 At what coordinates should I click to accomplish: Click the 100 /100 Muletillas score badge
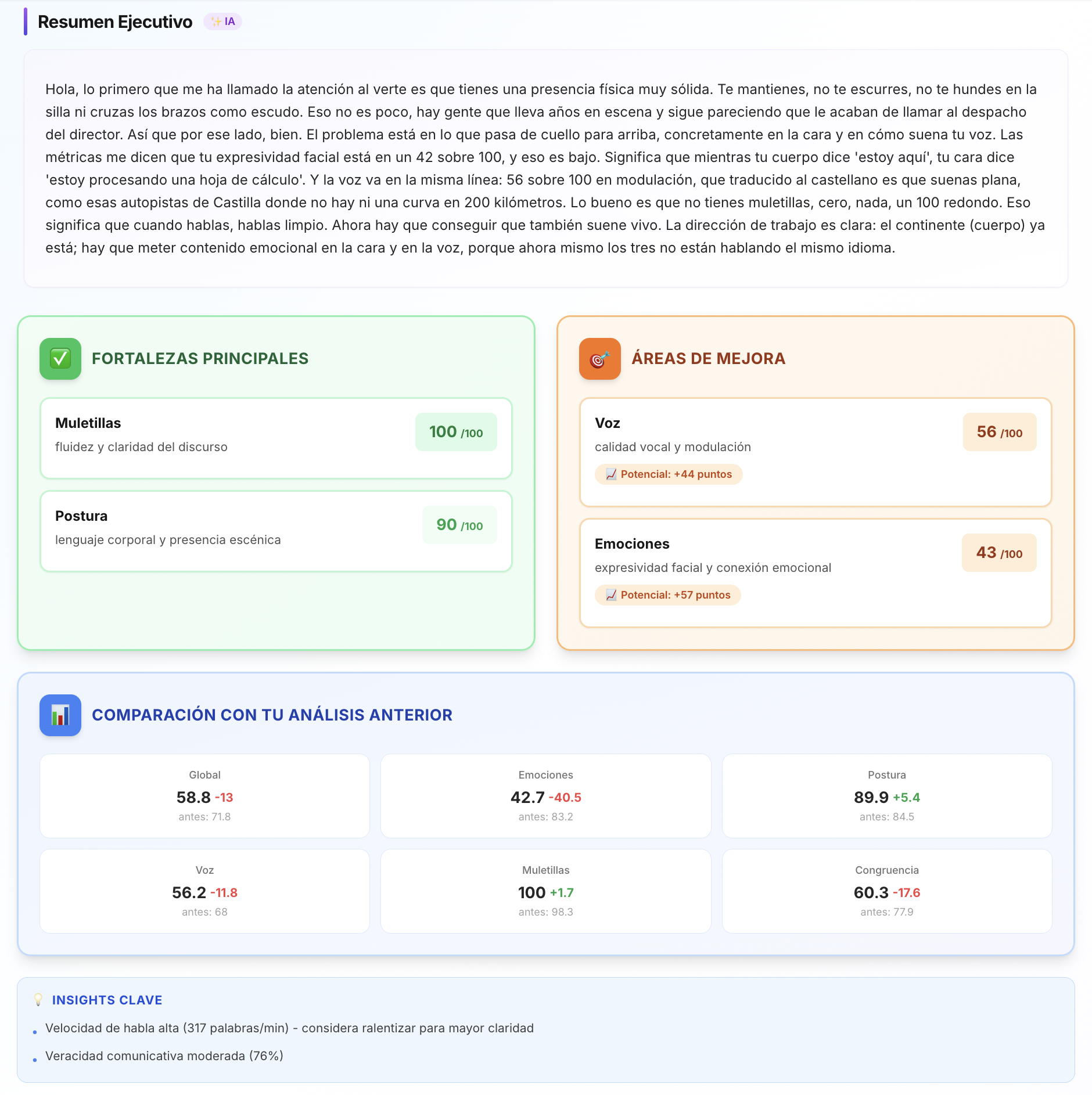pyautogui.click(x=456, y=432)
